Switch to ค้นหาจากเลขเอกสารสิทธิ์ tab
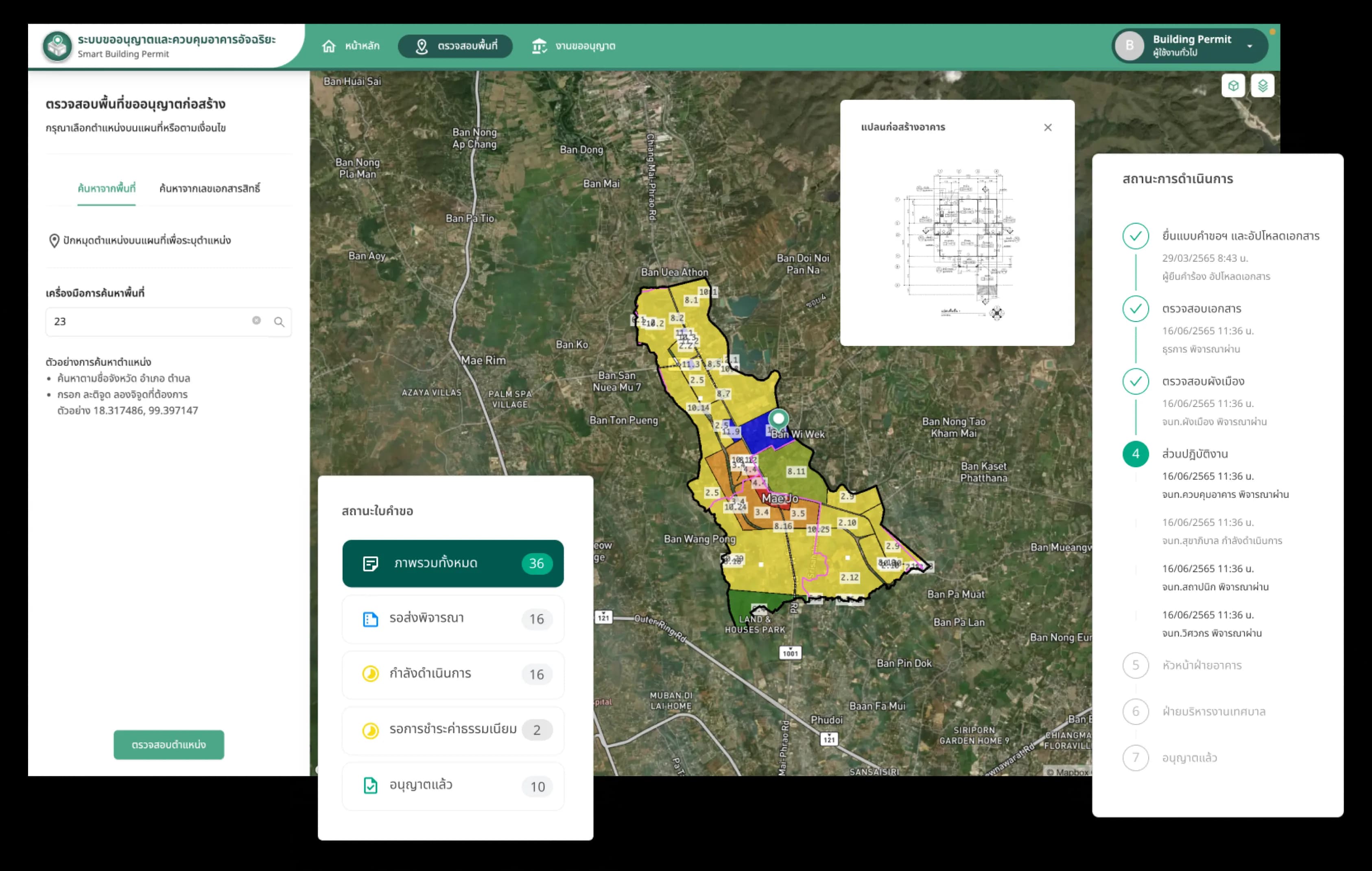Screen dimensions: 1372x871 point(210,188)
